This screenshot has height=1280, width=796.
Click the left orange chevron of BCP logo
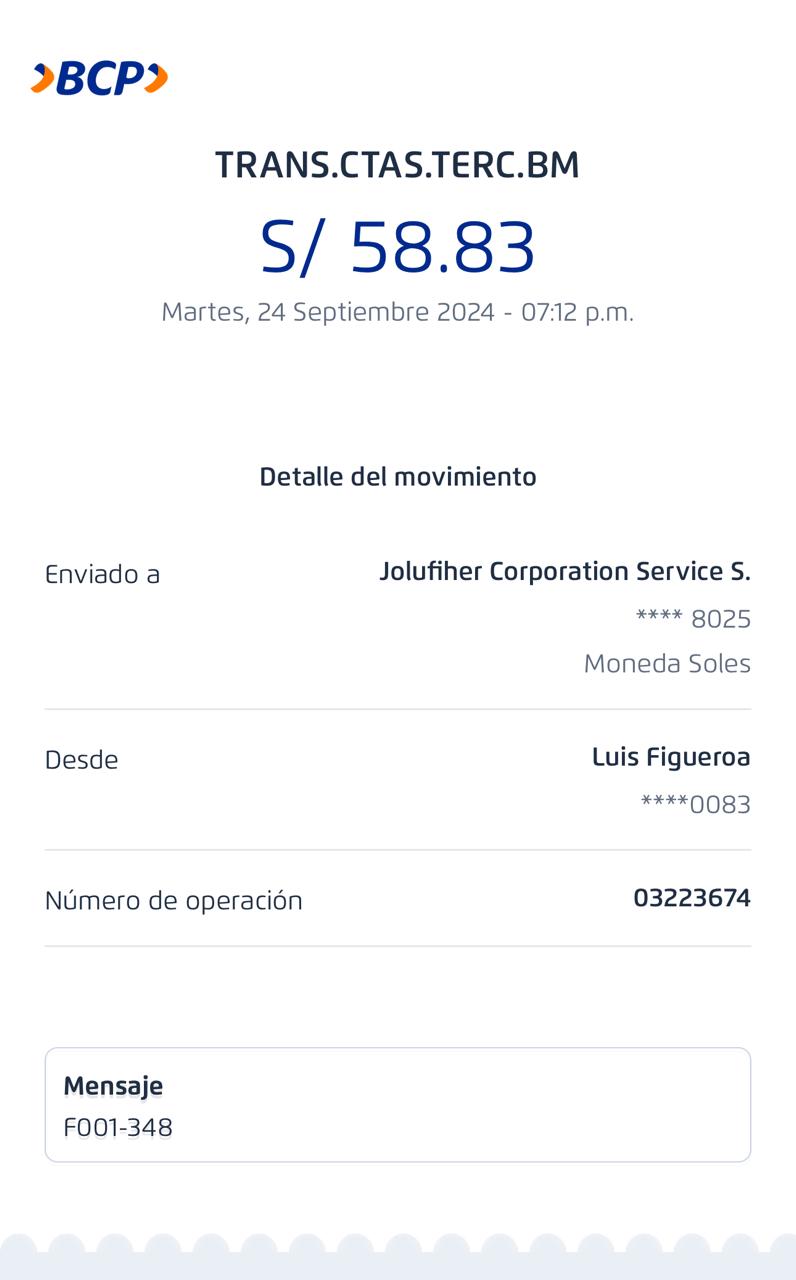(42, 78)
